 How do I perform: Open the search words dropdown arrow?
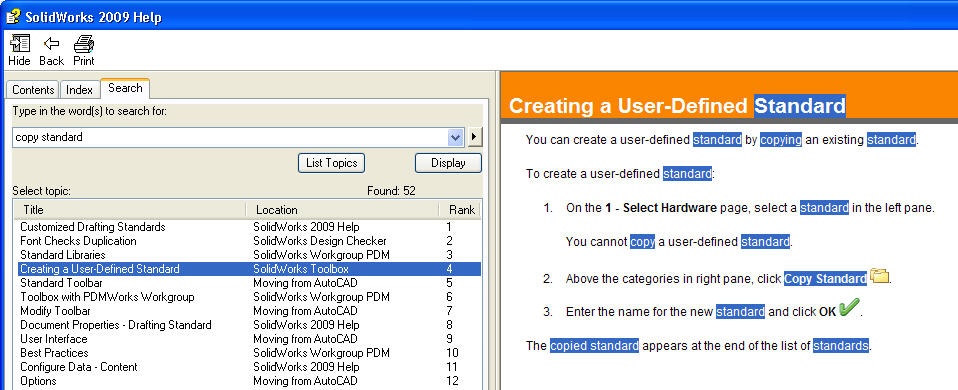point(455,138)
